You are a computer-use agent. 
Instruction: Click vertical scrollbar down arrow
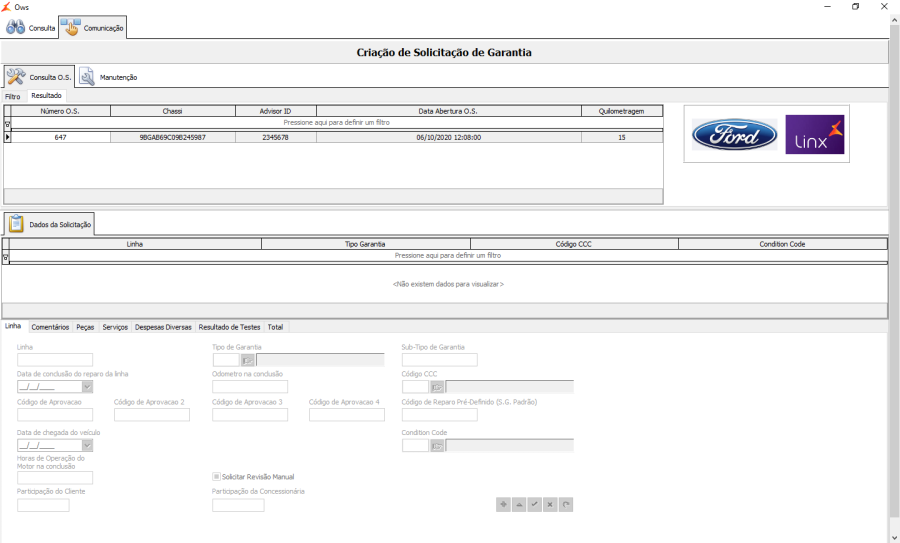(894, 537)
